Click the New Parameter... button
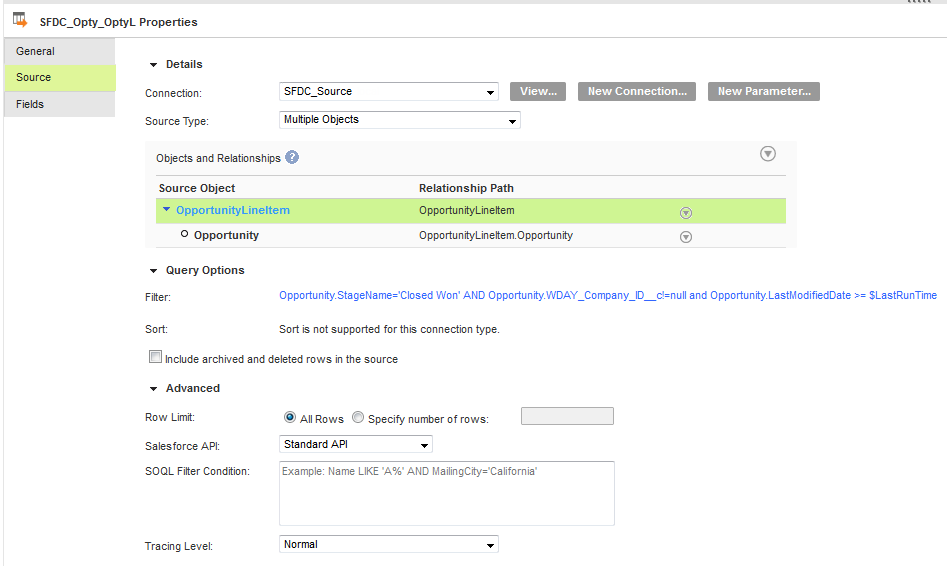947x566 pixels. tap(763, 91)
